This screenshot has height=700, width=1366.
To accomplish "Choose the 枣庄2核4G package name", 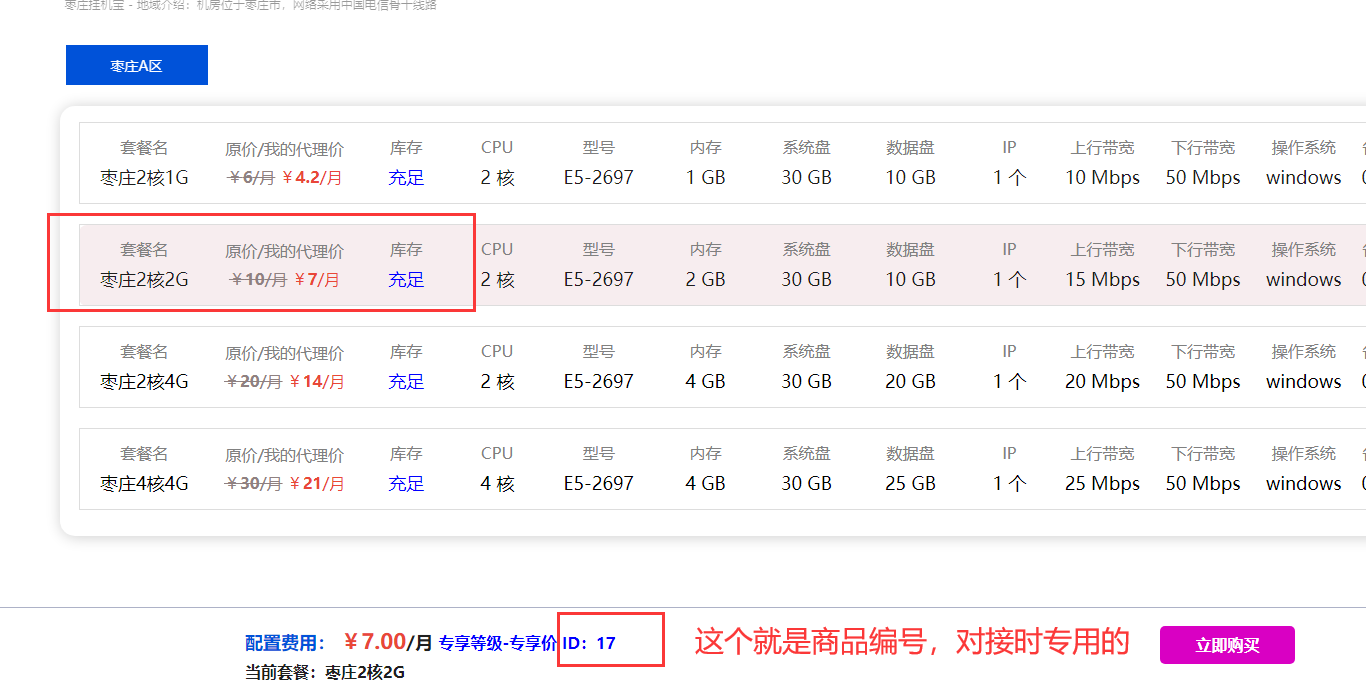I will [144, 382].
